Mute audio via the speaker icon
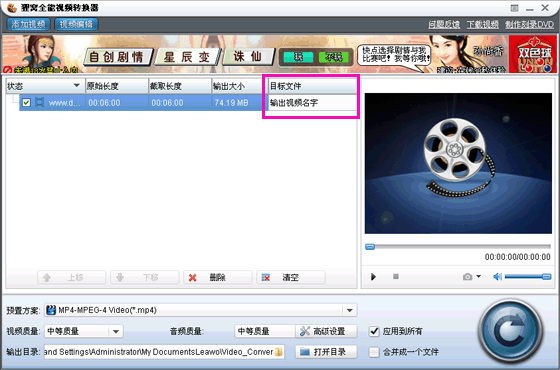The height and width of the screenshot is (370, 560). tap(498, 276)
